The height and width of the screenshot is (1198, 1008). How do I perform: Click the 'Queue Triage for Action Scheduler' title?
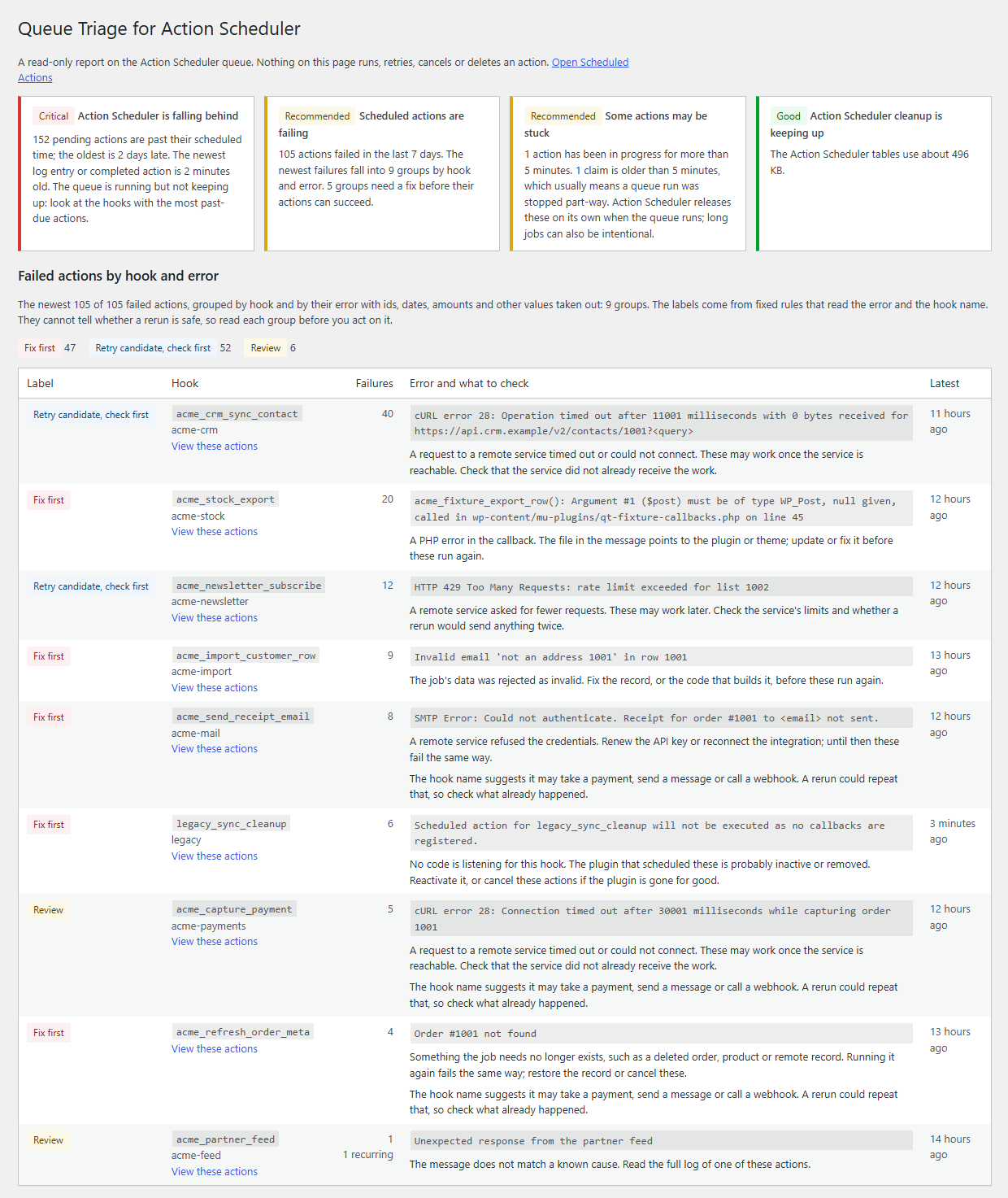[x=159, y=29]
